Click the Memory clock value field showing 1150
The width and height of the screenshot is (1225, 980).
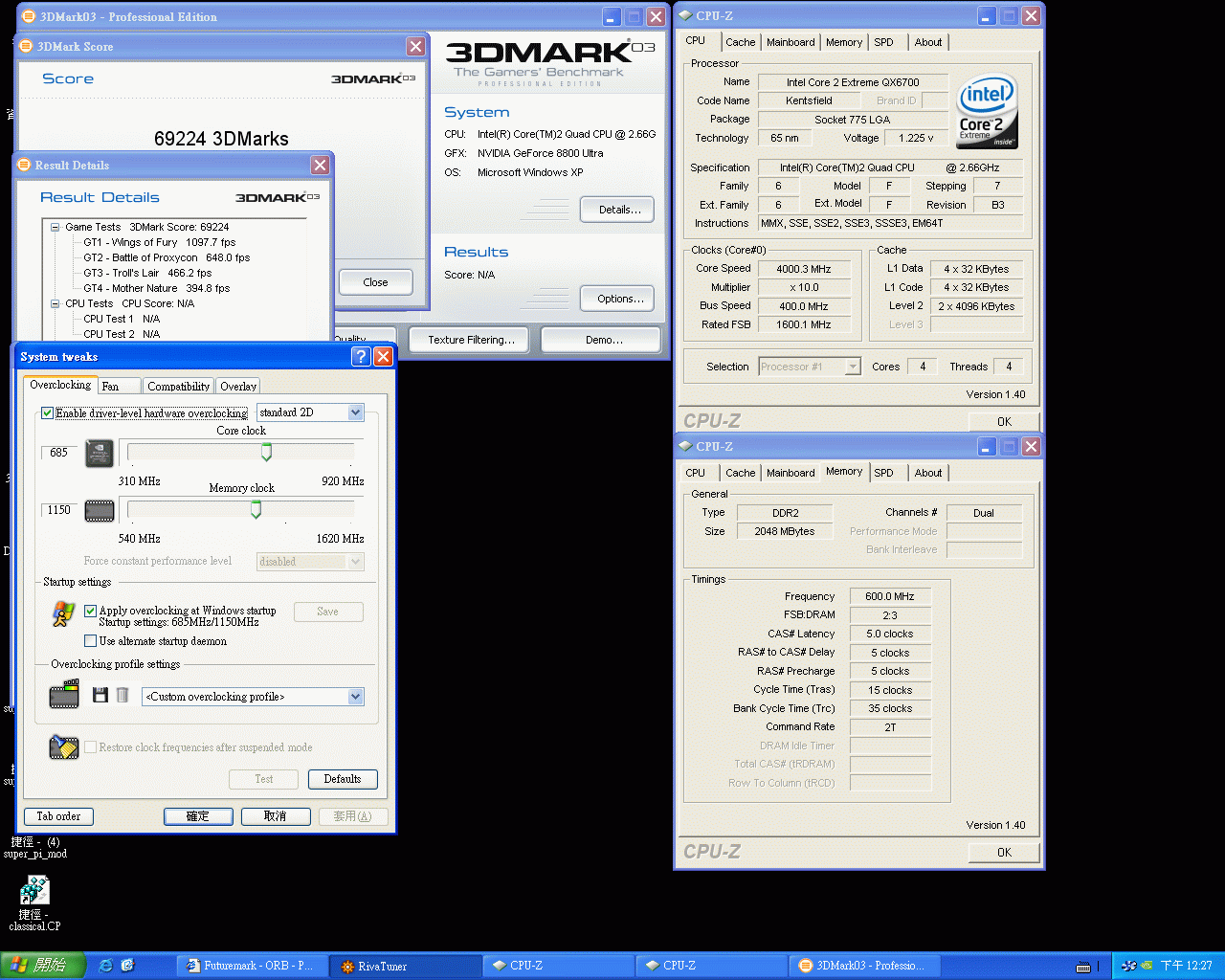coord(58,510)
